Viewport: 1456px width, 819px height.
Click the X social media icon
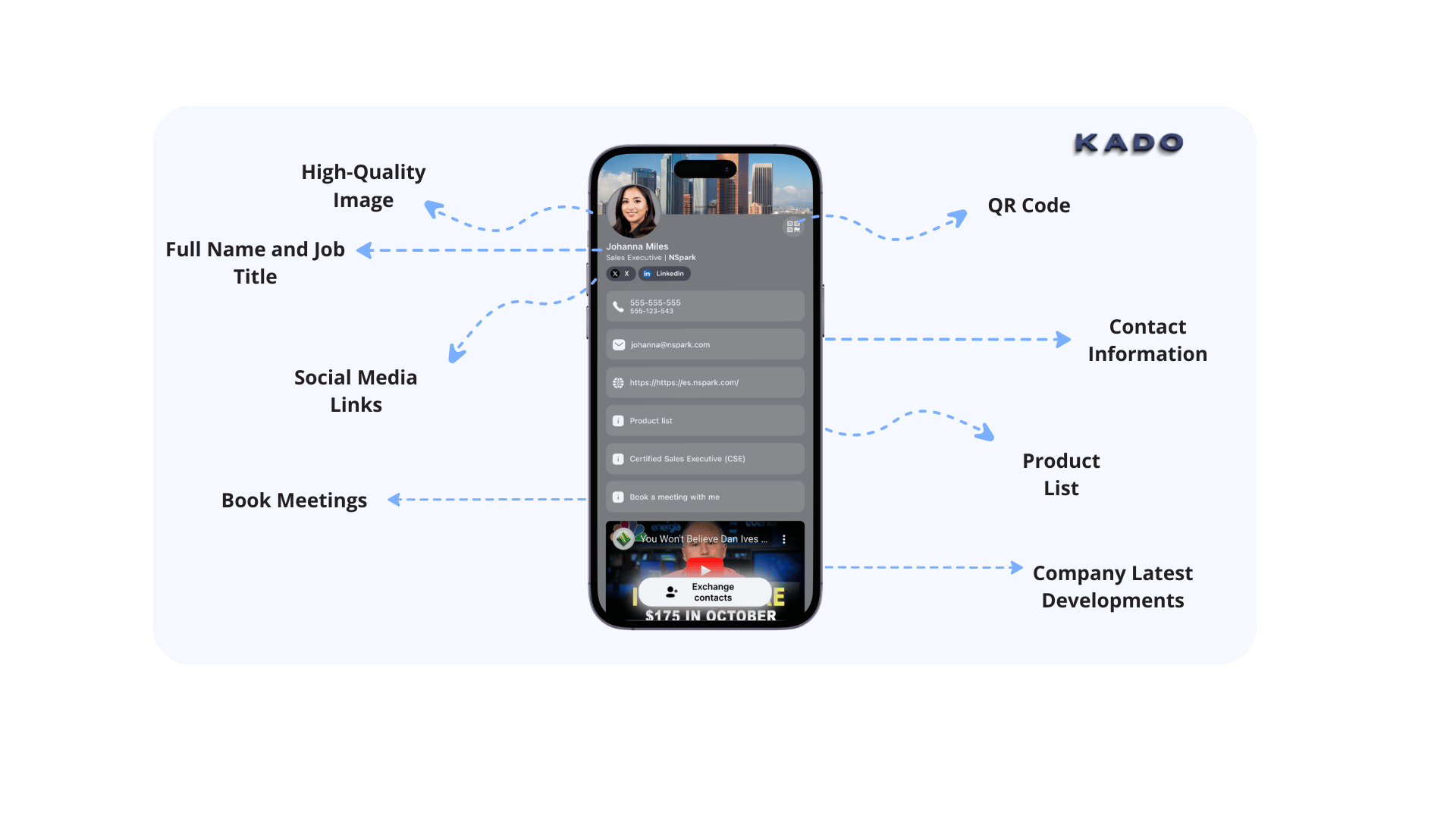coord(613,273)
